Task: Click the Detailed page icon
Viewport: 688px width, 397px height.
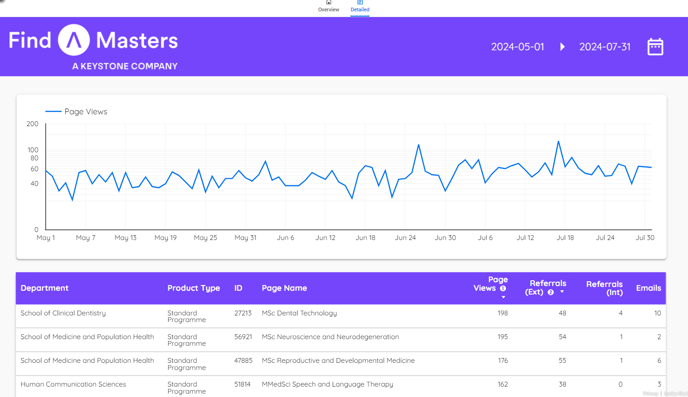Action: [360, 3]
